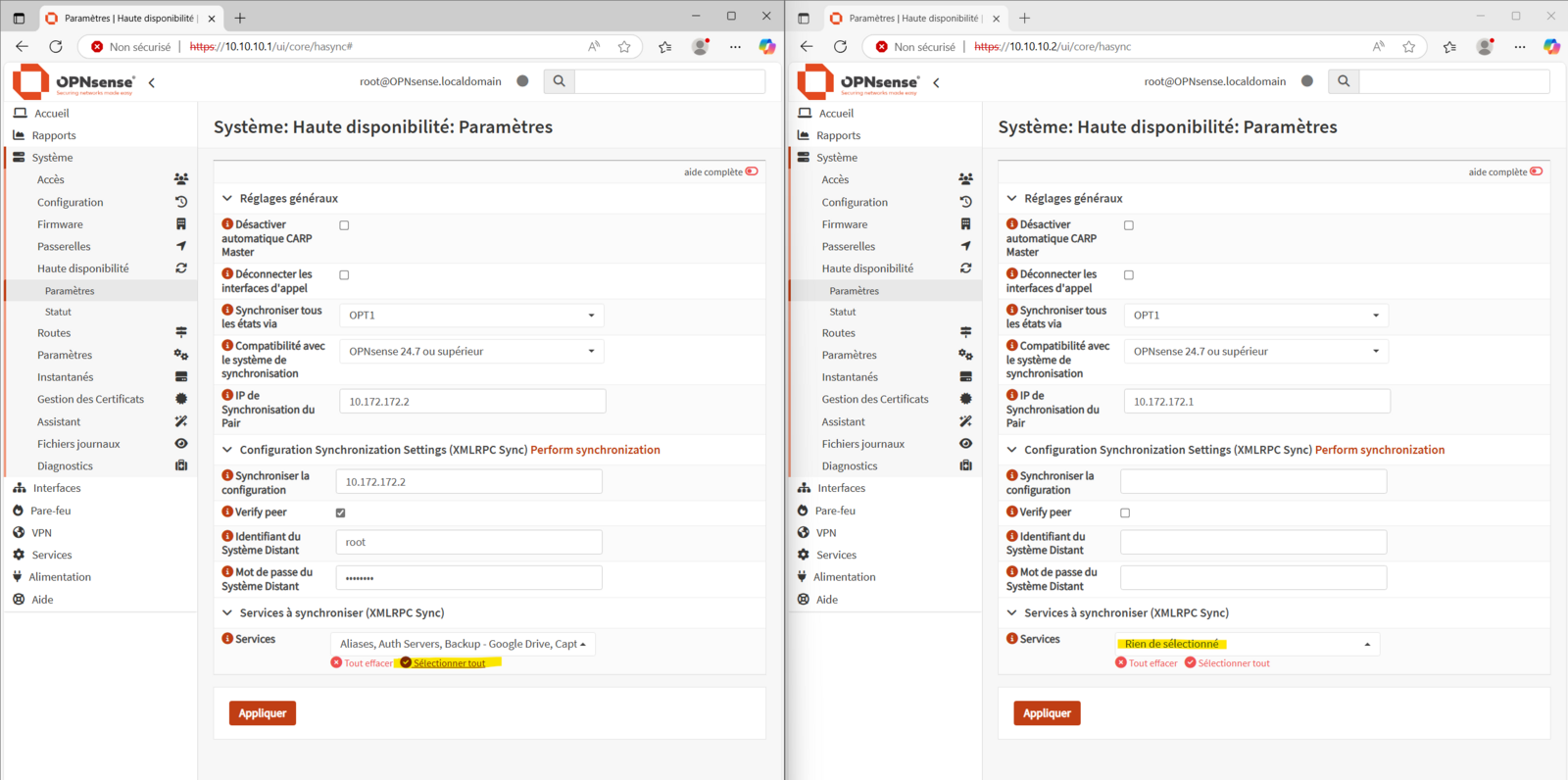Click the OPNsense search icon in 10.10.10.2 window
This screenshot has height=780, width=1568.
coord(1344,81)
